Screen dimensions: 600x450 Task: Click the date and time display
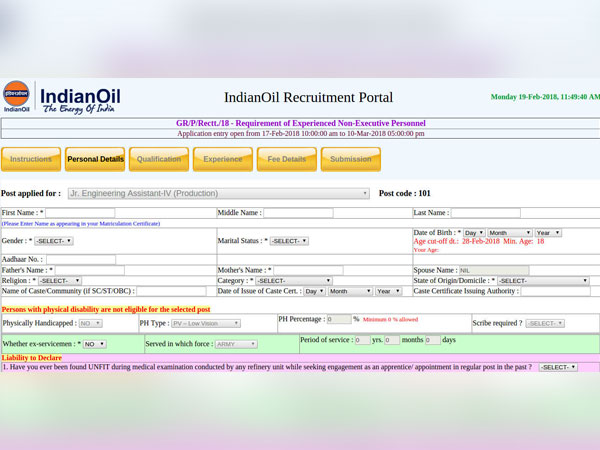545,97
